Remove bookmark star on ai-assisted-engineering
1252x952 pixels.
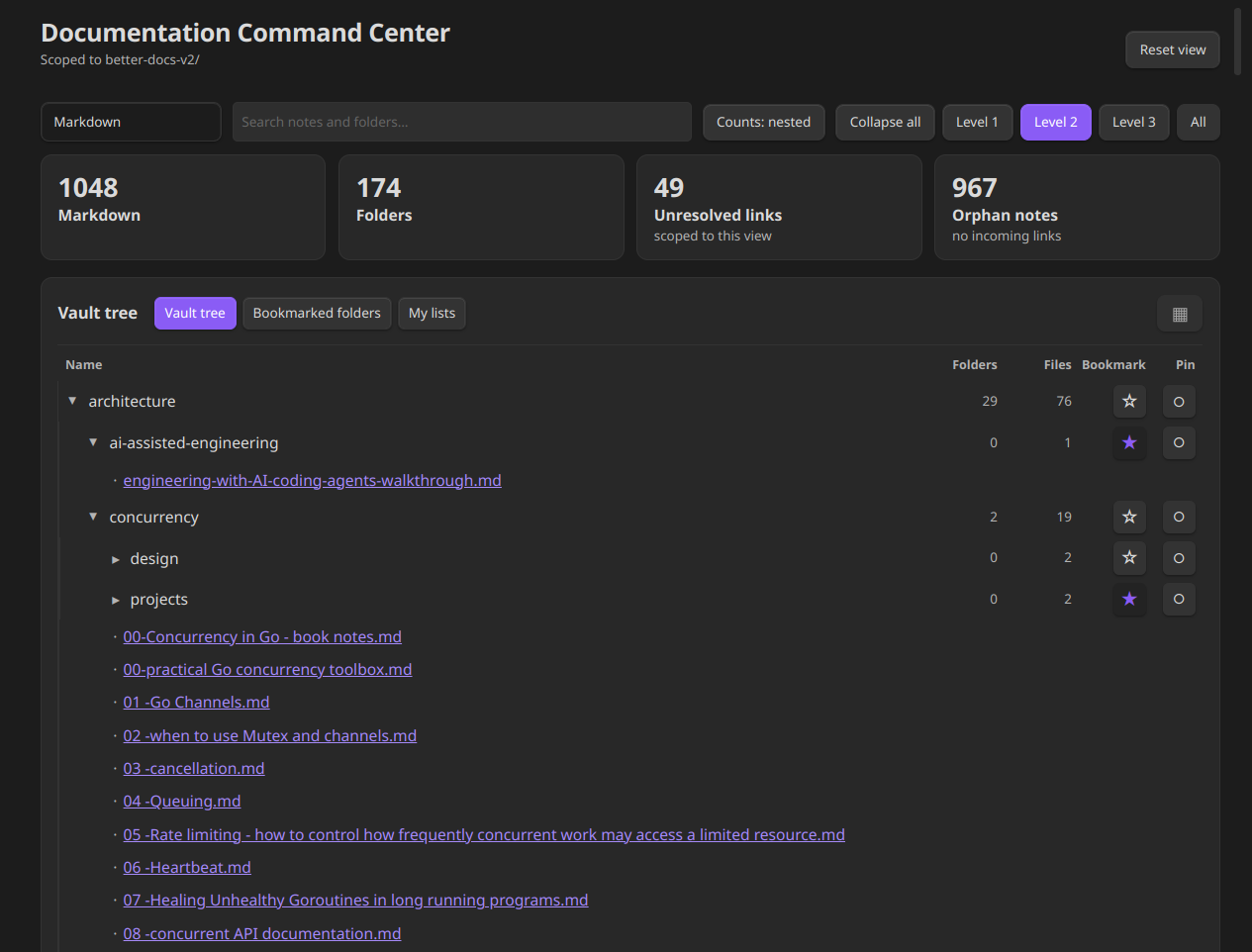point(1129,442)
